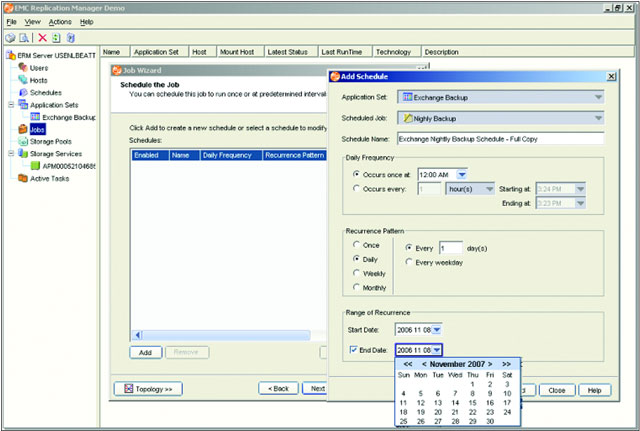Open the End Date dropdown arrow
The height and width of the screenshot is (431, 640).
point(437,350)
